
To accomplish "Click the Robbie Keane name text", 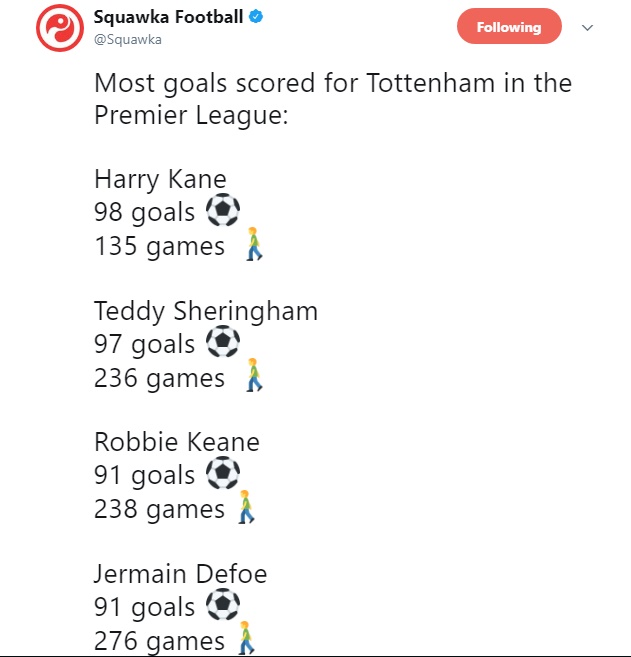I will [x=176, y=442].
